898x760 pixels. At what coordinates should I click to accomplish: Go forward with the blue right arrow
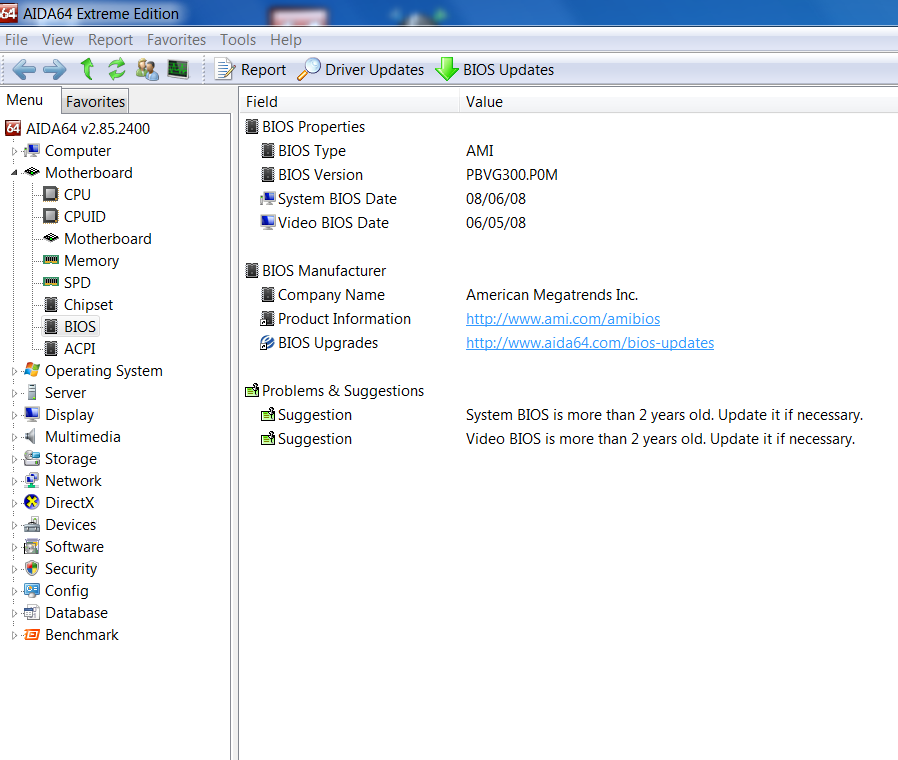tap(55, 70)
